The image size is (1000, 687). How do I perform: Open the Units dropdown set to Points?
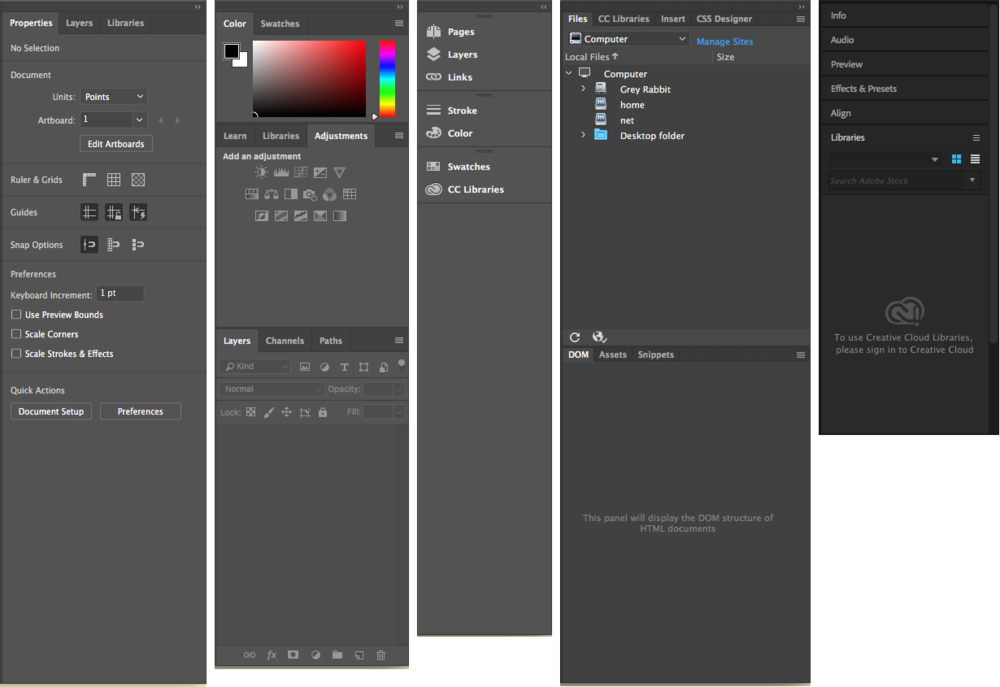(114, 97)
